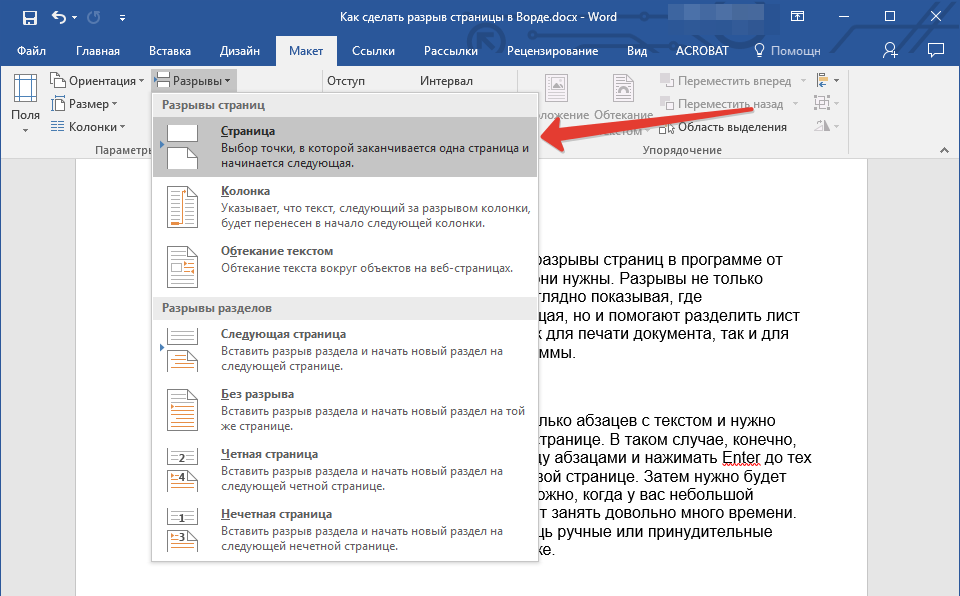Click the Следующая страница section break icon
Screen dimensions: 960x596
click(x=182, y=349)
